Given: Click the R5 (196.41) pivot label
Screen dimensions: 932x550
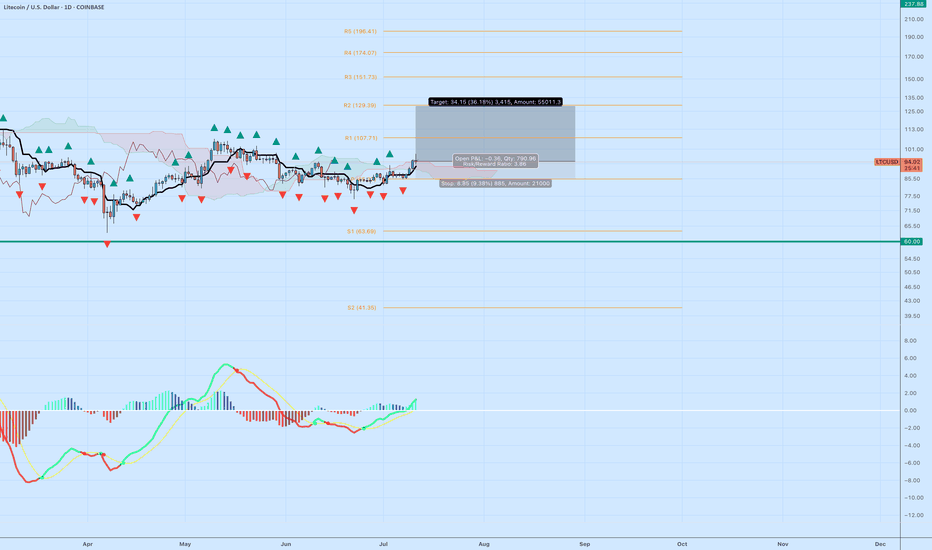Looking at the screenshot, I should 360,32.
